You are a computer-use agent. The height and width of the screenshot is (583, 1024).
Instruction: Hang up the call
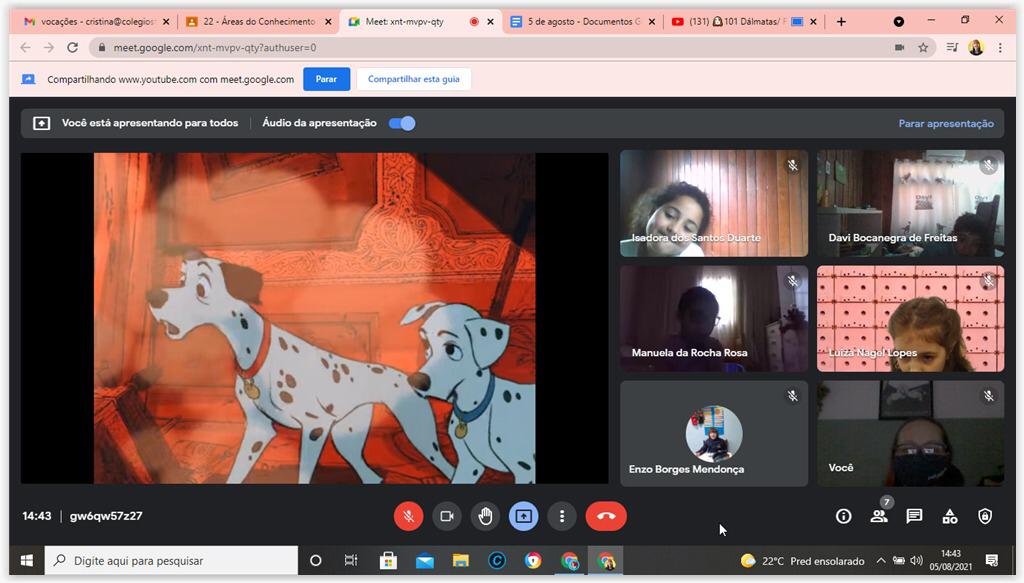point(606,516)
